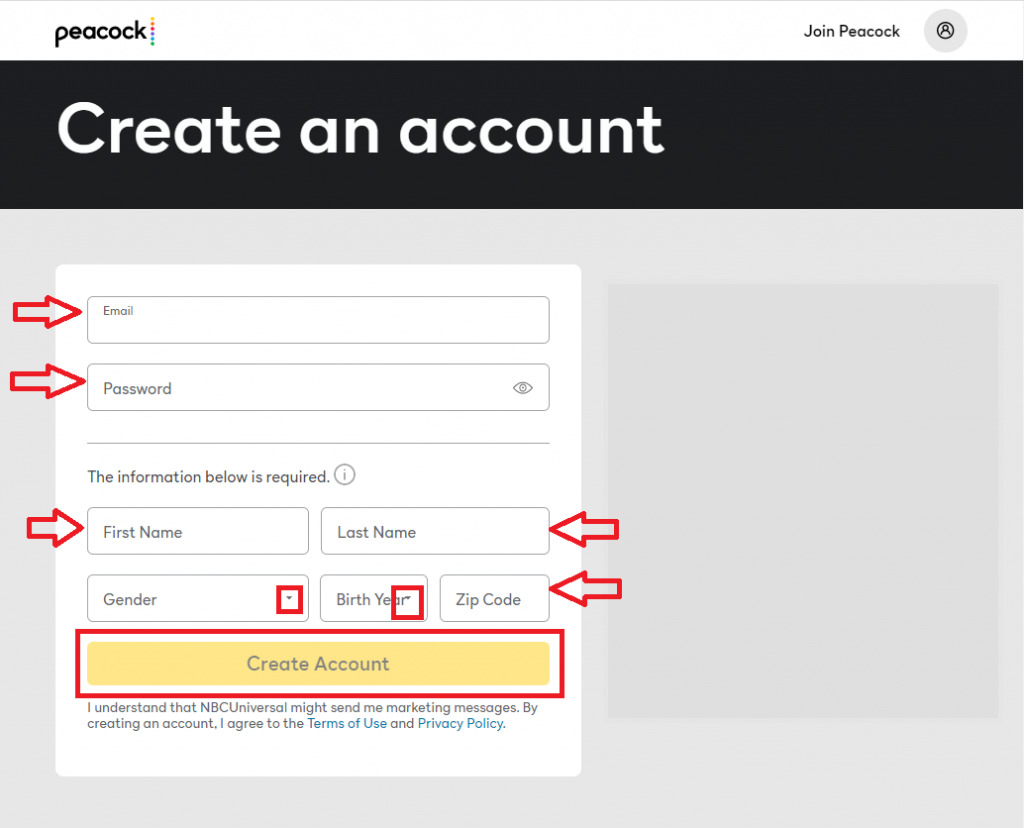The height and width of the screenshot is (828, 1024).
Task: Click the Last Name field
Action: 435,531
